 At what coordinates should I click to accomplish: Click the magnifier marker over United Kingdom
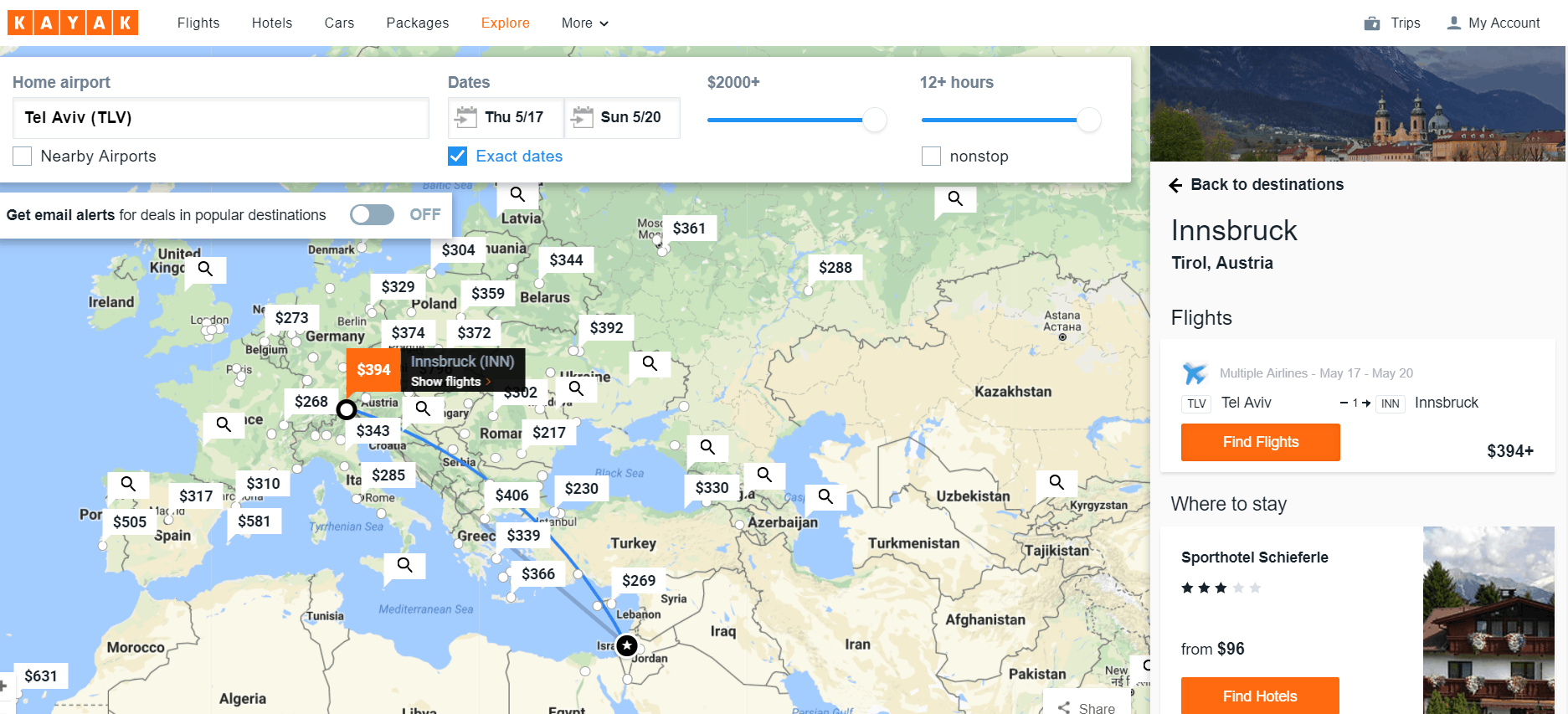click(206, 269)
